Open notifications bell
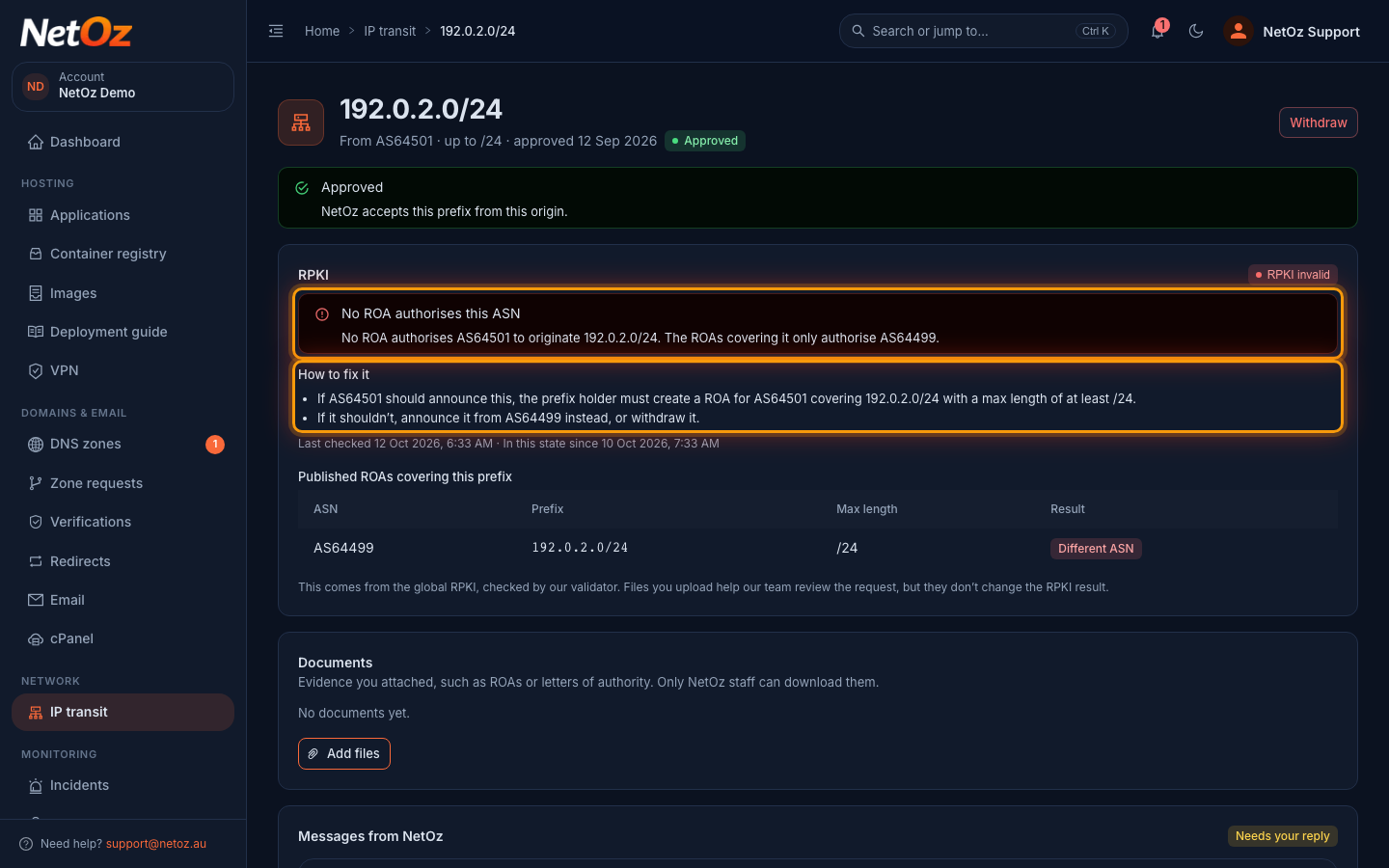The image size is (1389, 868). (x=1157, y=31)
